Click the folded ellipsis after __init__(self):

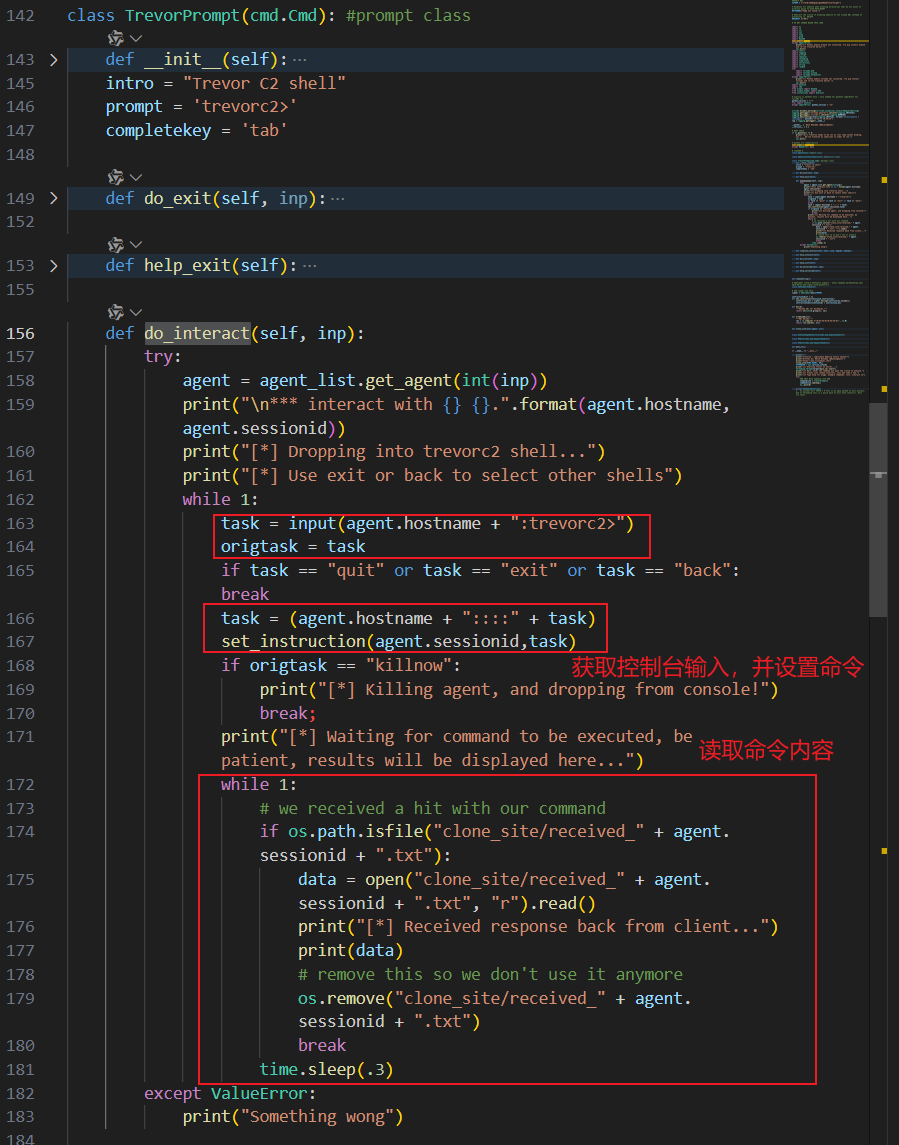299,60
